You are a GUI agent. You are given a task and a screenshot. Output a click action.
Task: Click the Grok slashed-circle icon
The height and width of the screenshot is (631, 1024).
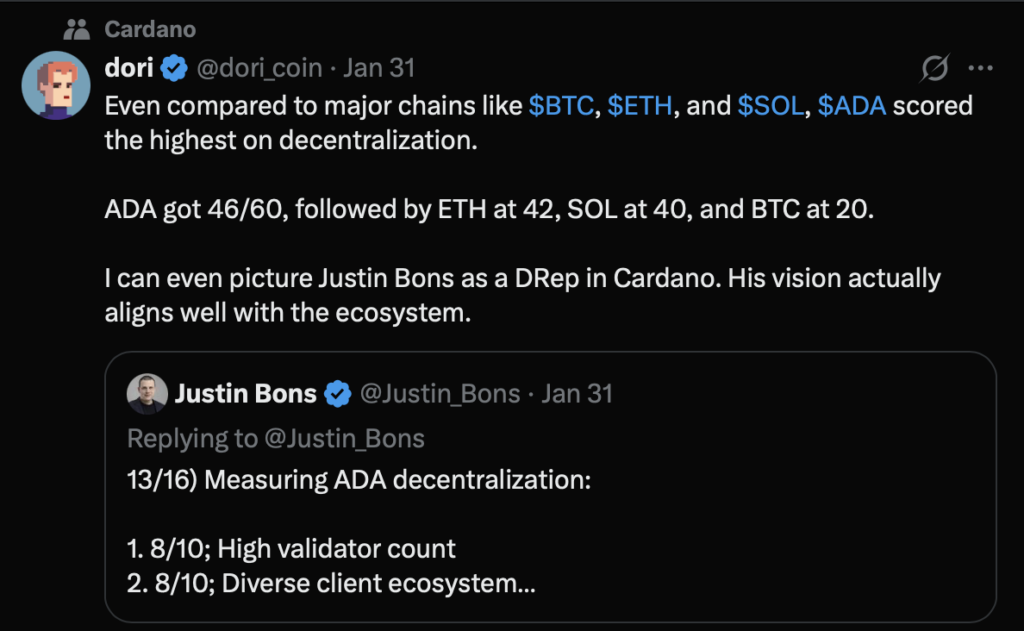coord(934,68)
